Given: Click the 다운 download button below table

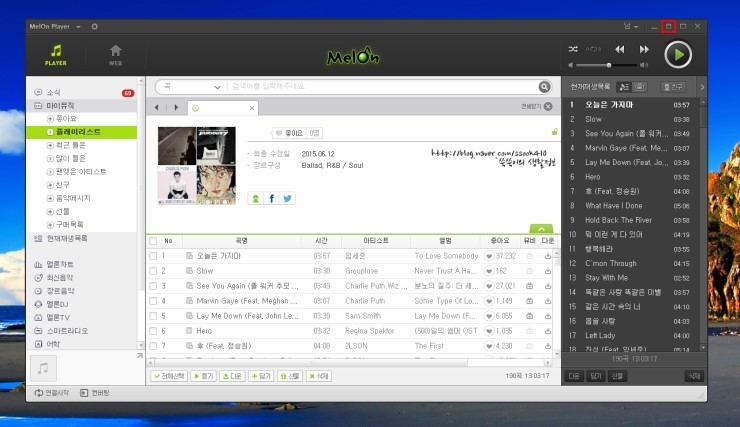Looking at the screenshot, I should click(x=232, y=376).
